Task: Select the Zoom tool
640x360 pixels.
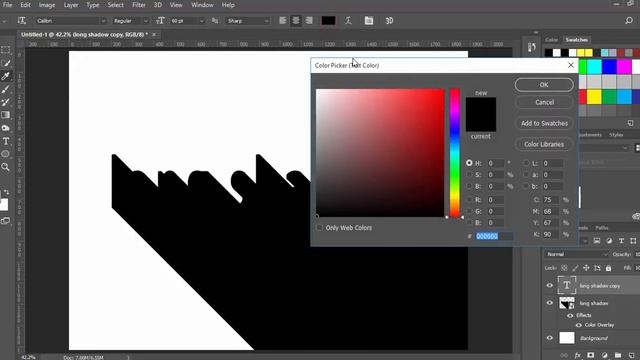Action: pyautogui.click(x=6, y=167)
